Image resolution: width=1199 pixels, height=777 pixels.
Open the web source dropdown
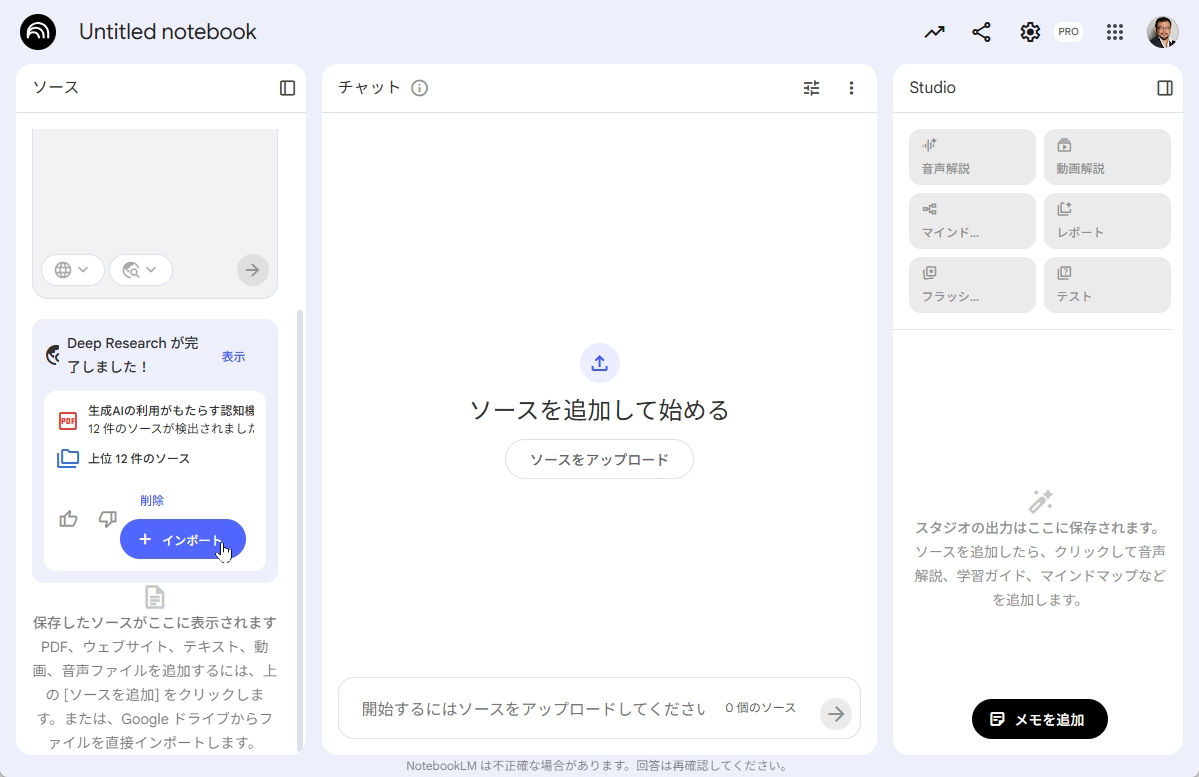coord(73,270)
